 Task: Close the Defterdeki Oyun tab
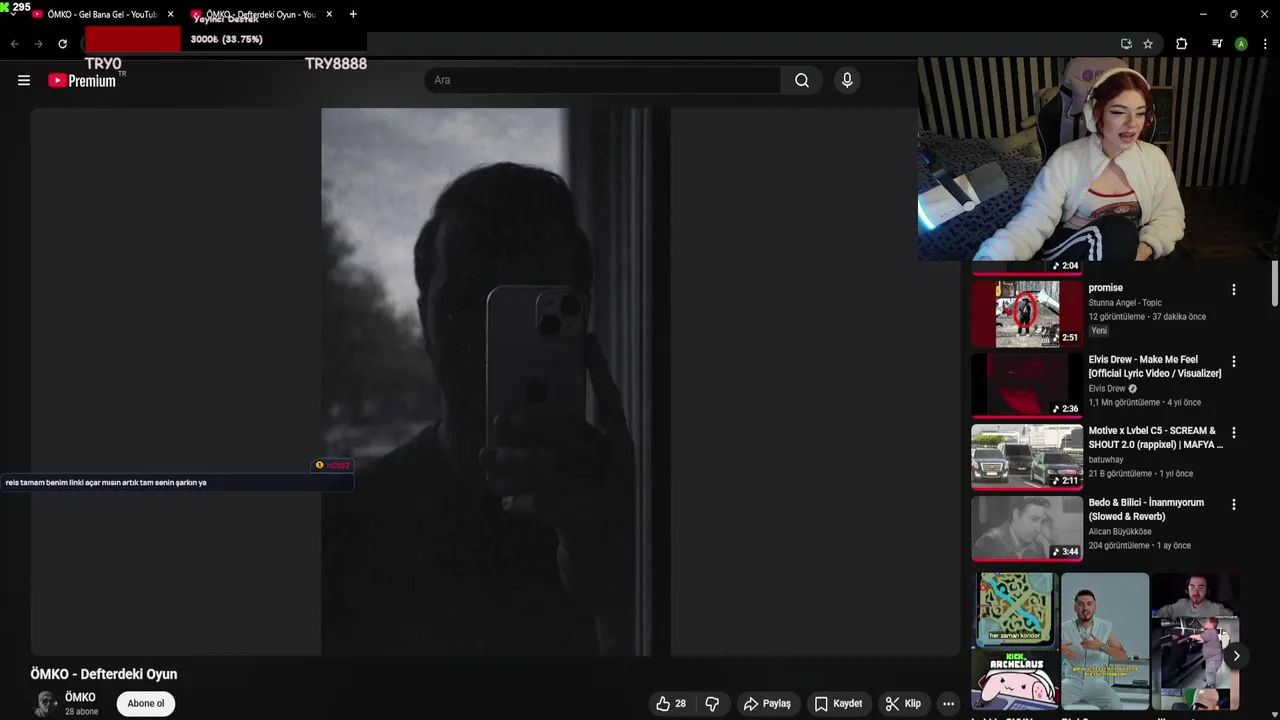pyautogui.click(x=329, y=14)
